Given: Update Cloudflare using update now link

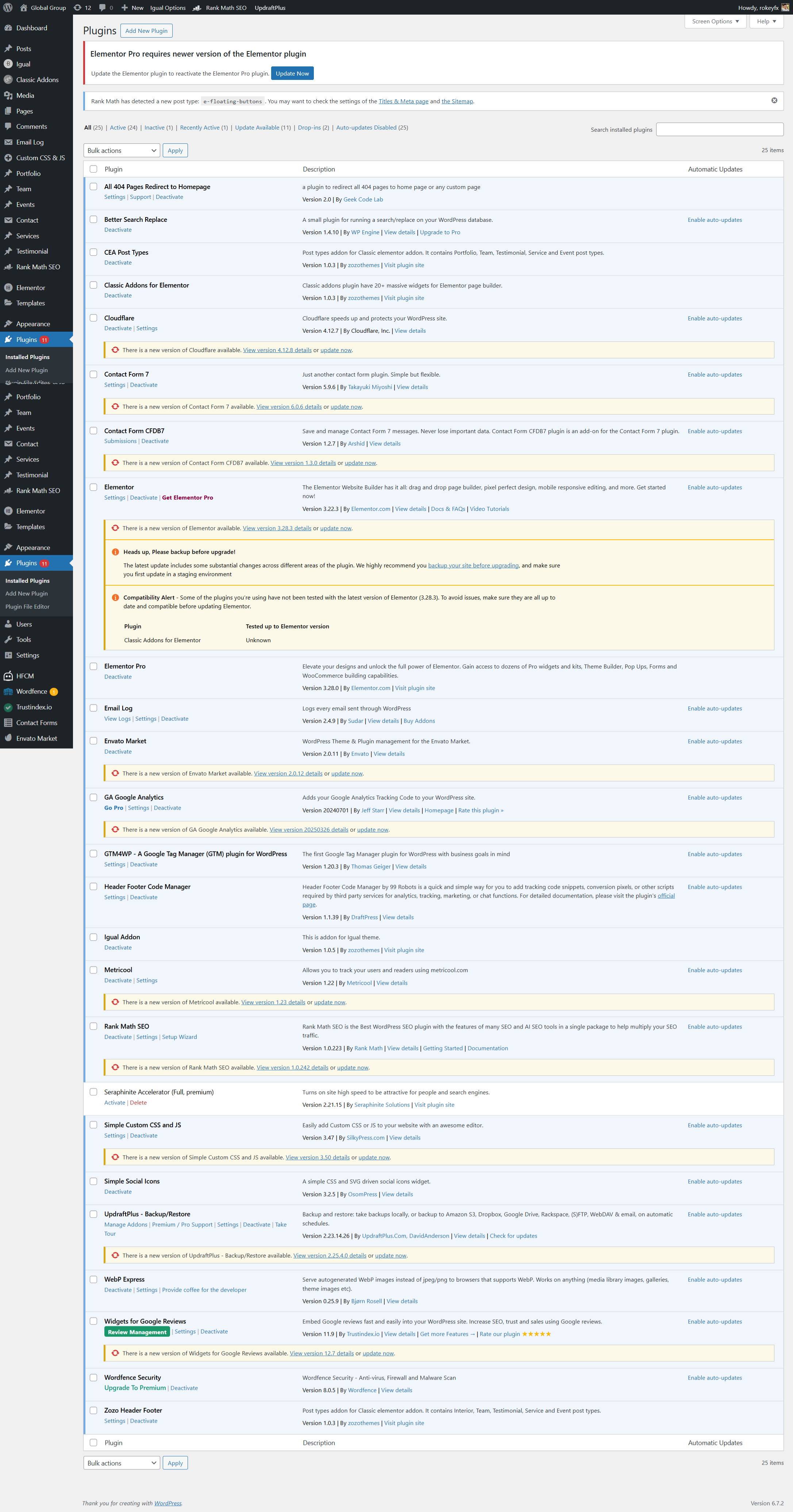Looking at the screenshot, I should coord(336,350).
